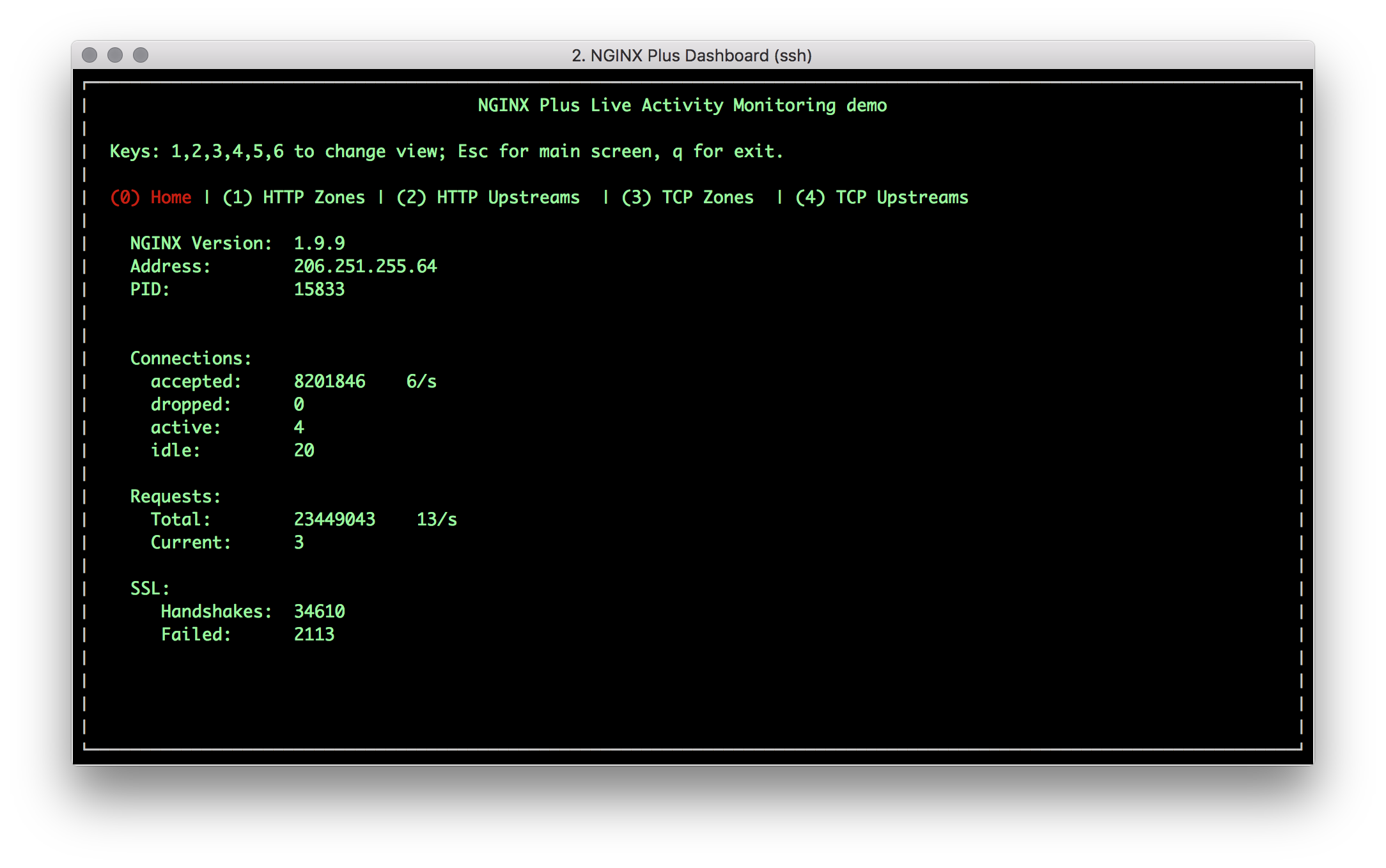Click the failed SSL count 2113

pyautogui.click(x=314, y=635)
